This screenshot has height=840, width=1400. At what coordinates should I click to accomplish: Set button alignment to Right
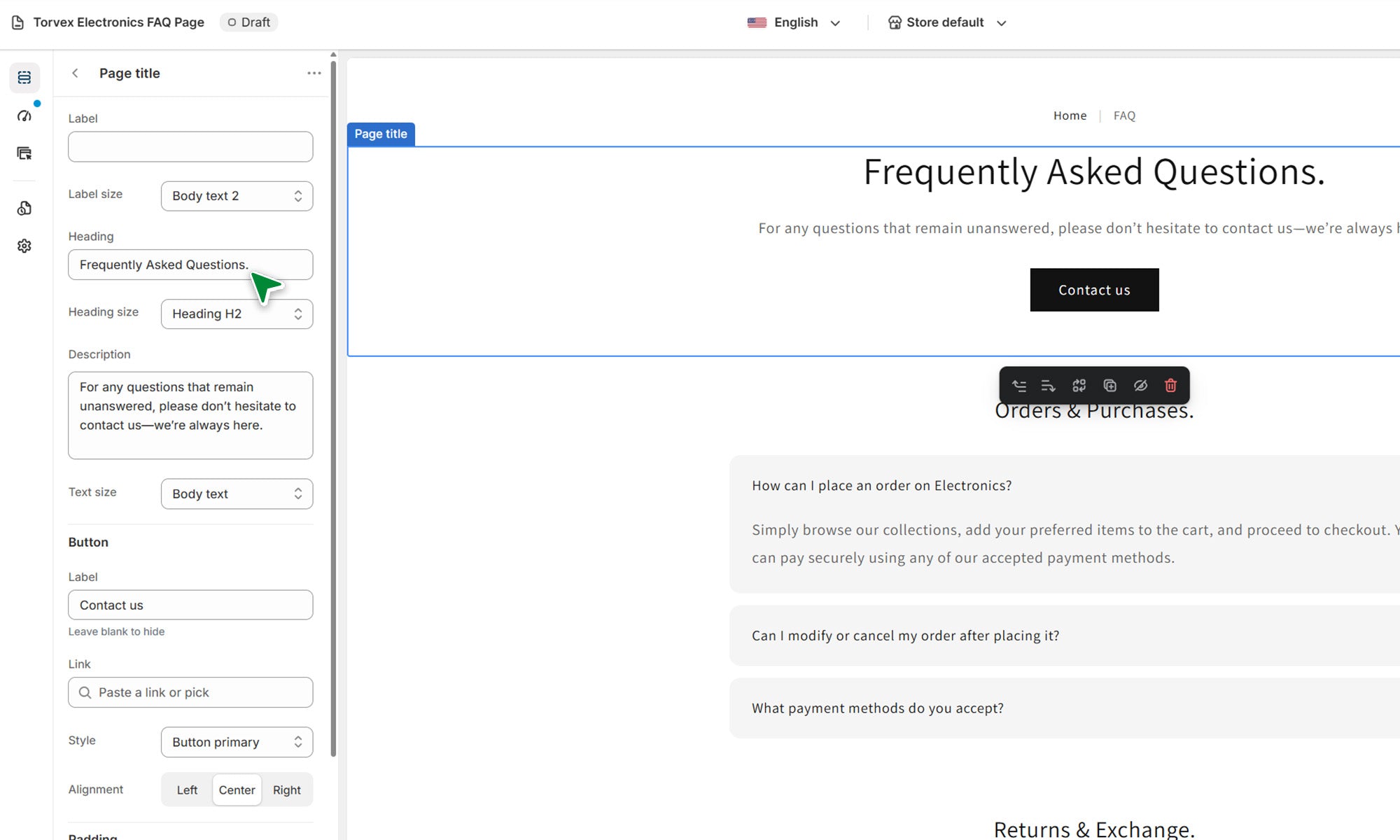click(286, 790)
